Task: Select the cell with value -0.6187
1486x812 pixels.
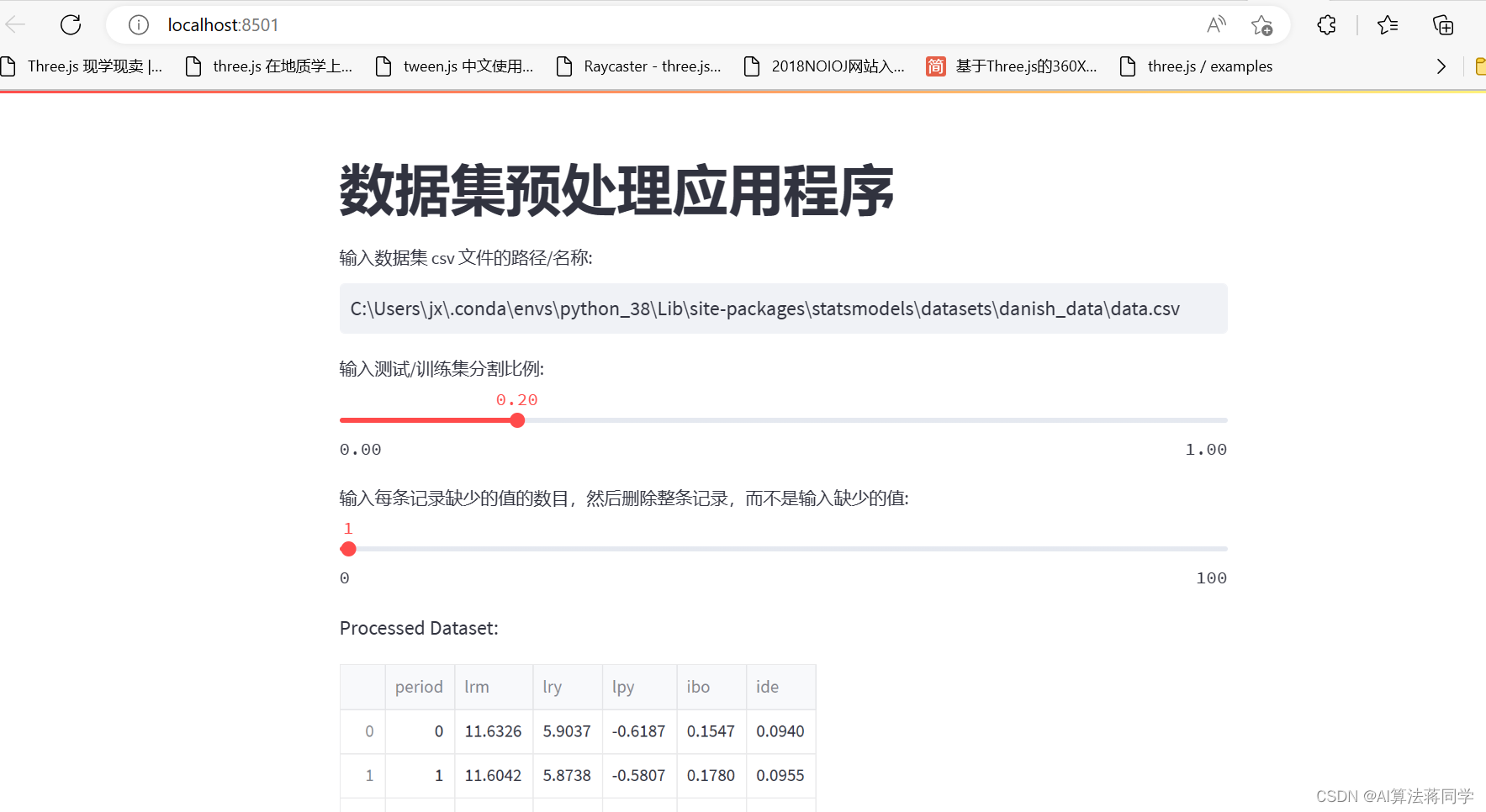Action: point(639,731)
